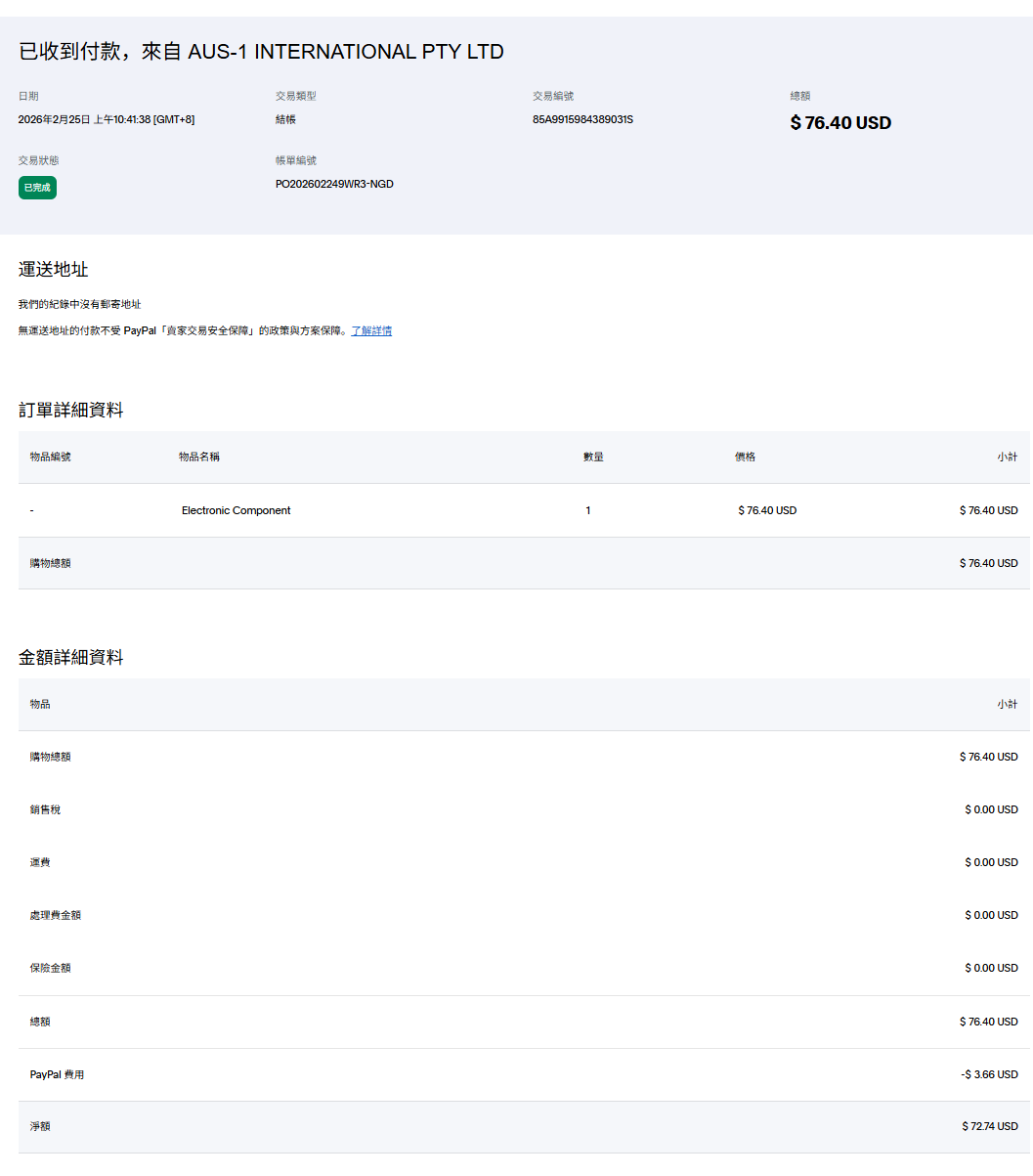Click the 運費 row label
Screen dimensions: 1033x1176
40,862
